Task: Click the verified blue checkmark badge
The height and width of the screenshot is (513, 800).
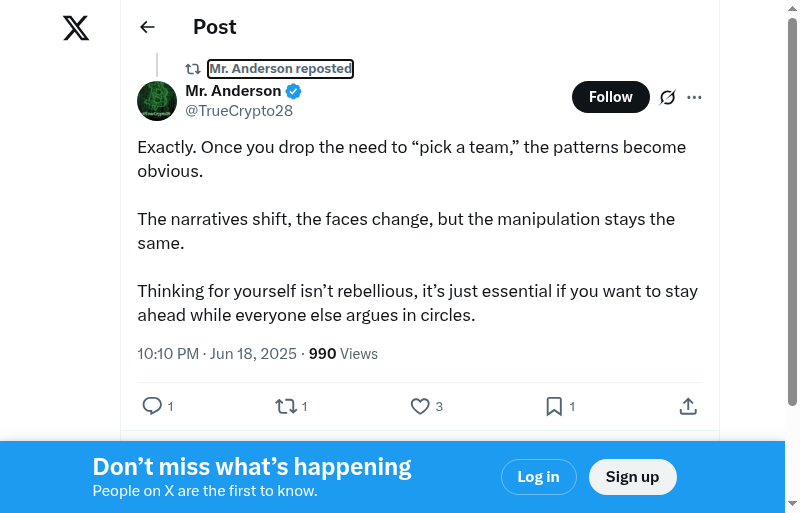Action: pyautogui.click(x=294, y=91)
